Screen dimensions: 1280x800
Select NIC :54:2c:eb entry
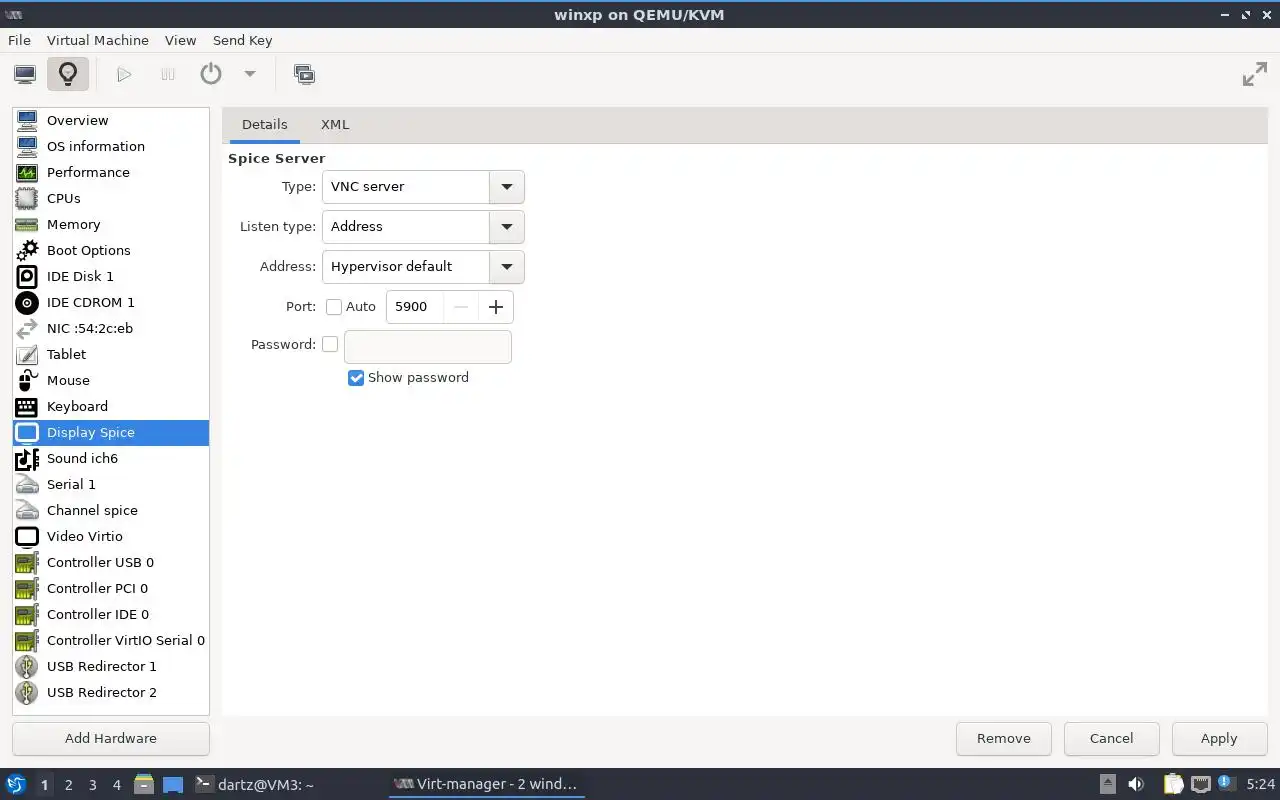tap(111, 328)
